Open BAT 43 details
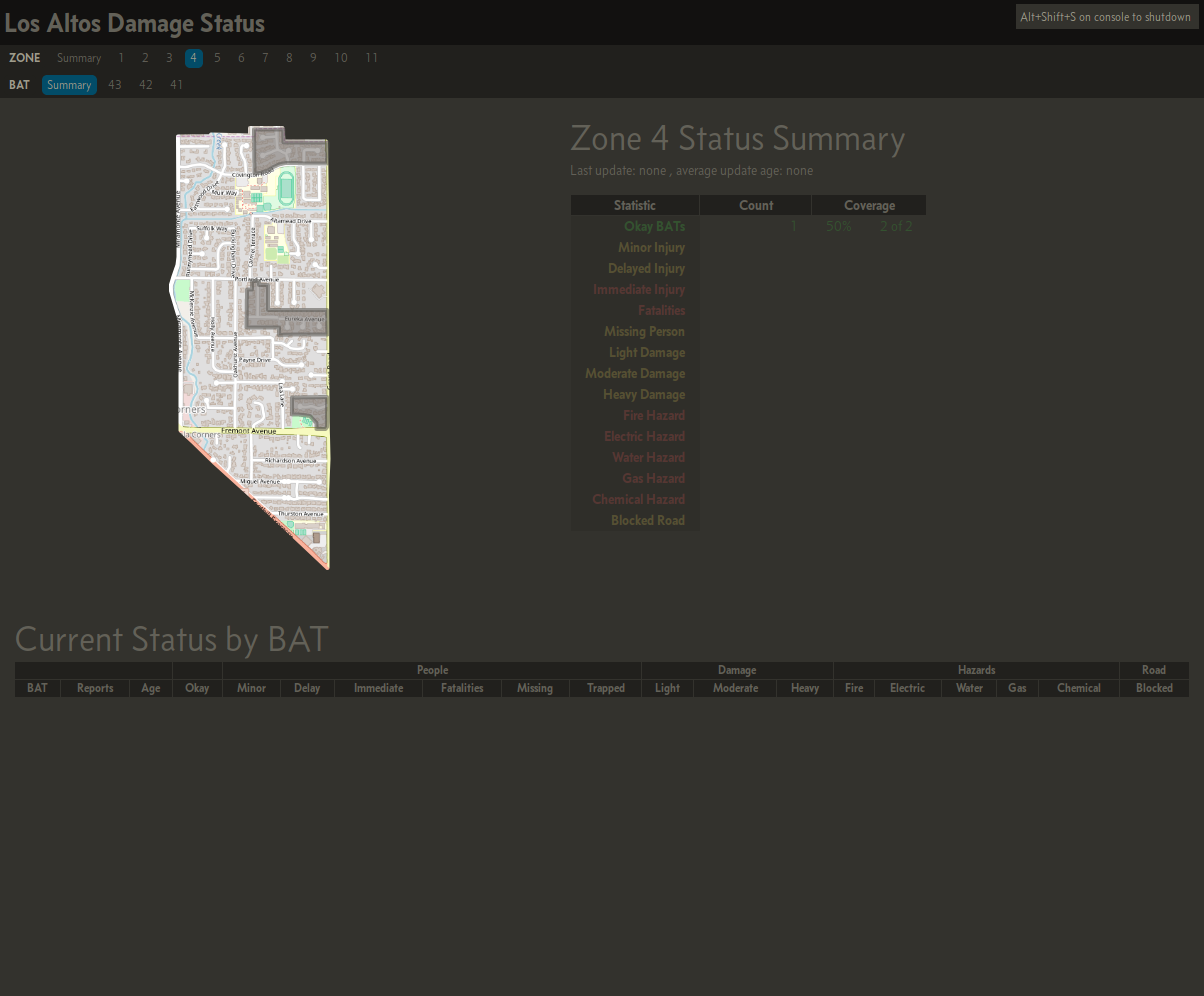Viewport: 1204px width, 996px height. (x=115, y=85)
